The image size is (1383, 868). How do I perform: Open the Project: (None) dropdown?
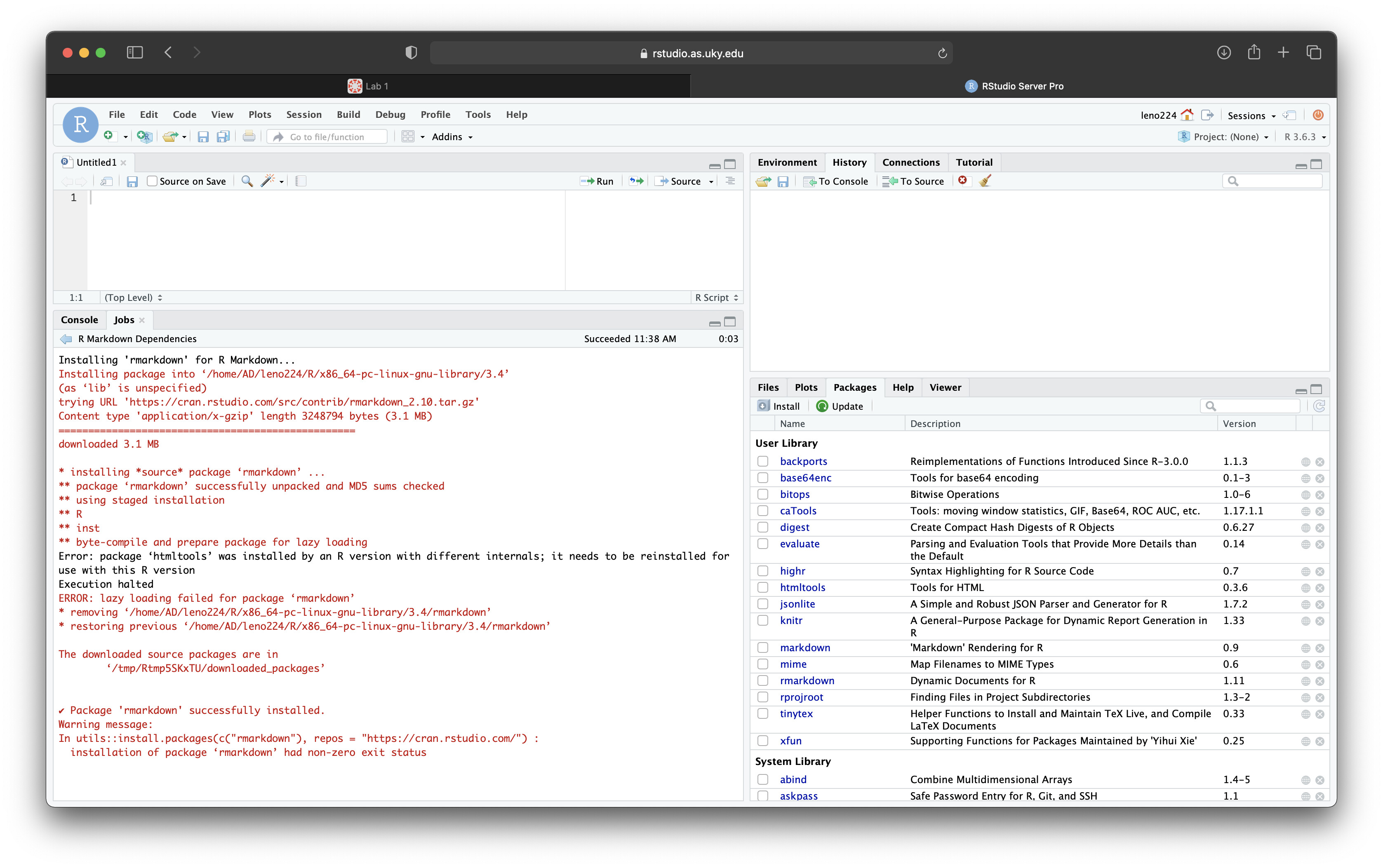[1223, 137]
